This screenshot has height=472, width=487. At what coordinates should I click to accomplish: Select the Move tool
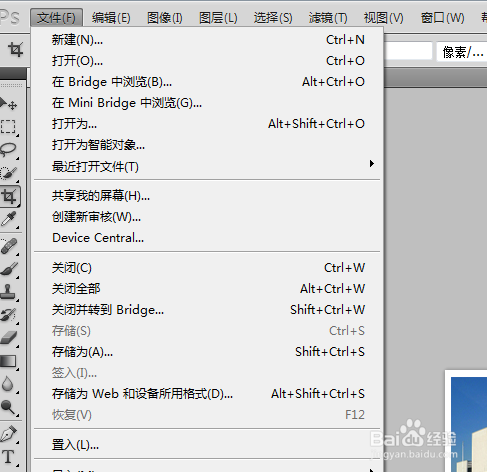[x=9, y=104]
